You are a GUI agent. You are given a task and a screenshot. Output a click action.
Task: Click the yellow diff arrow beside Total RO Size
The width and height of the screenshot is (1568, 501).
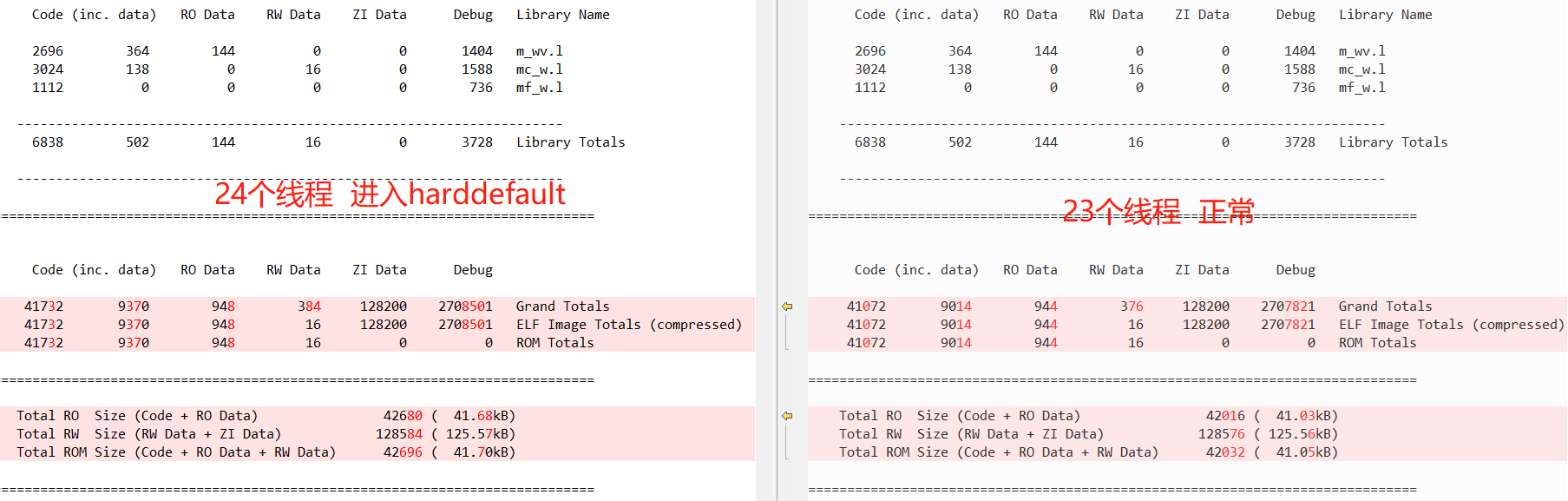tap(787, 416)
